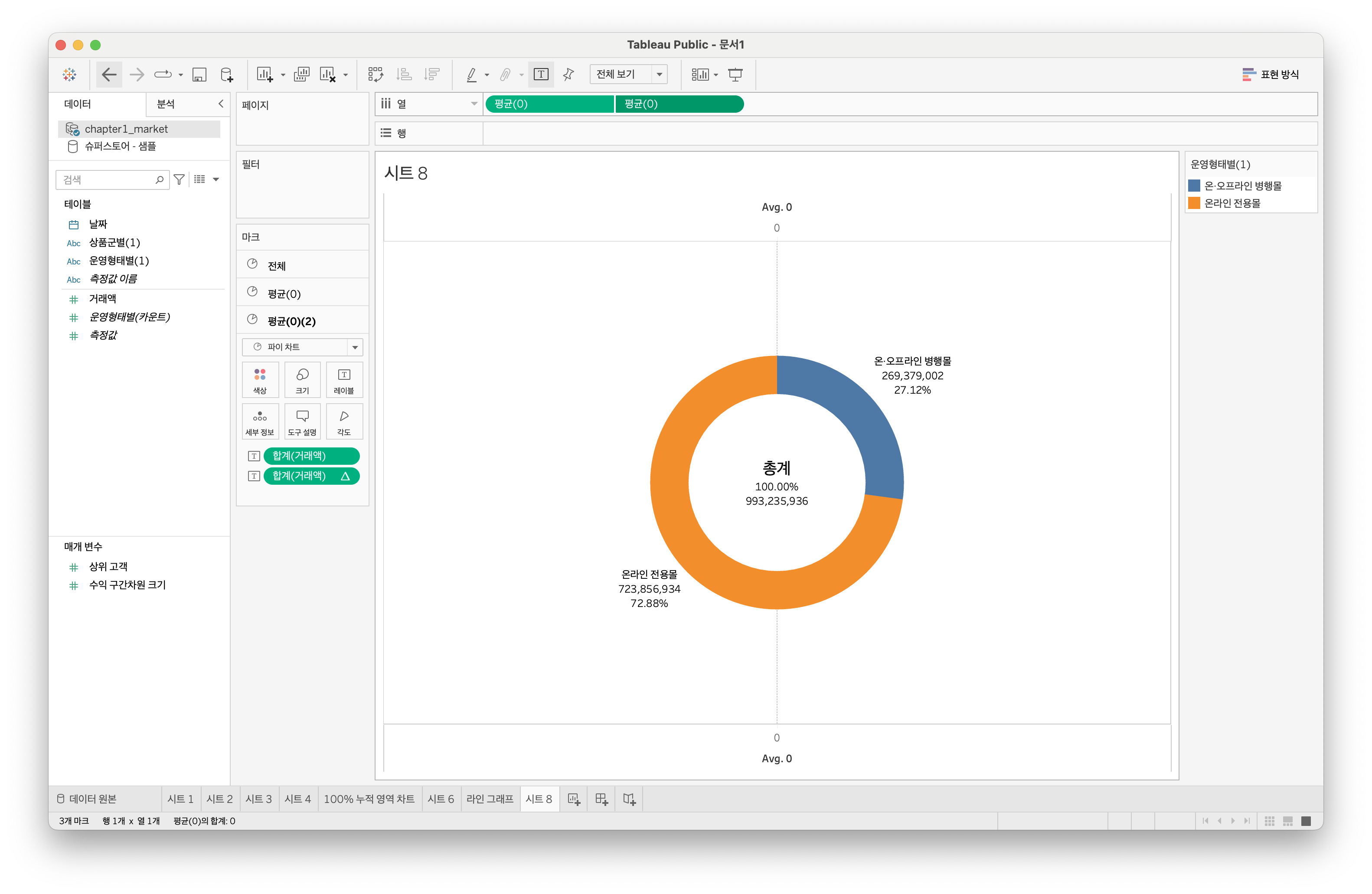
Task: Toggle the fix axes pin icon
Action: tap(568, 75)
